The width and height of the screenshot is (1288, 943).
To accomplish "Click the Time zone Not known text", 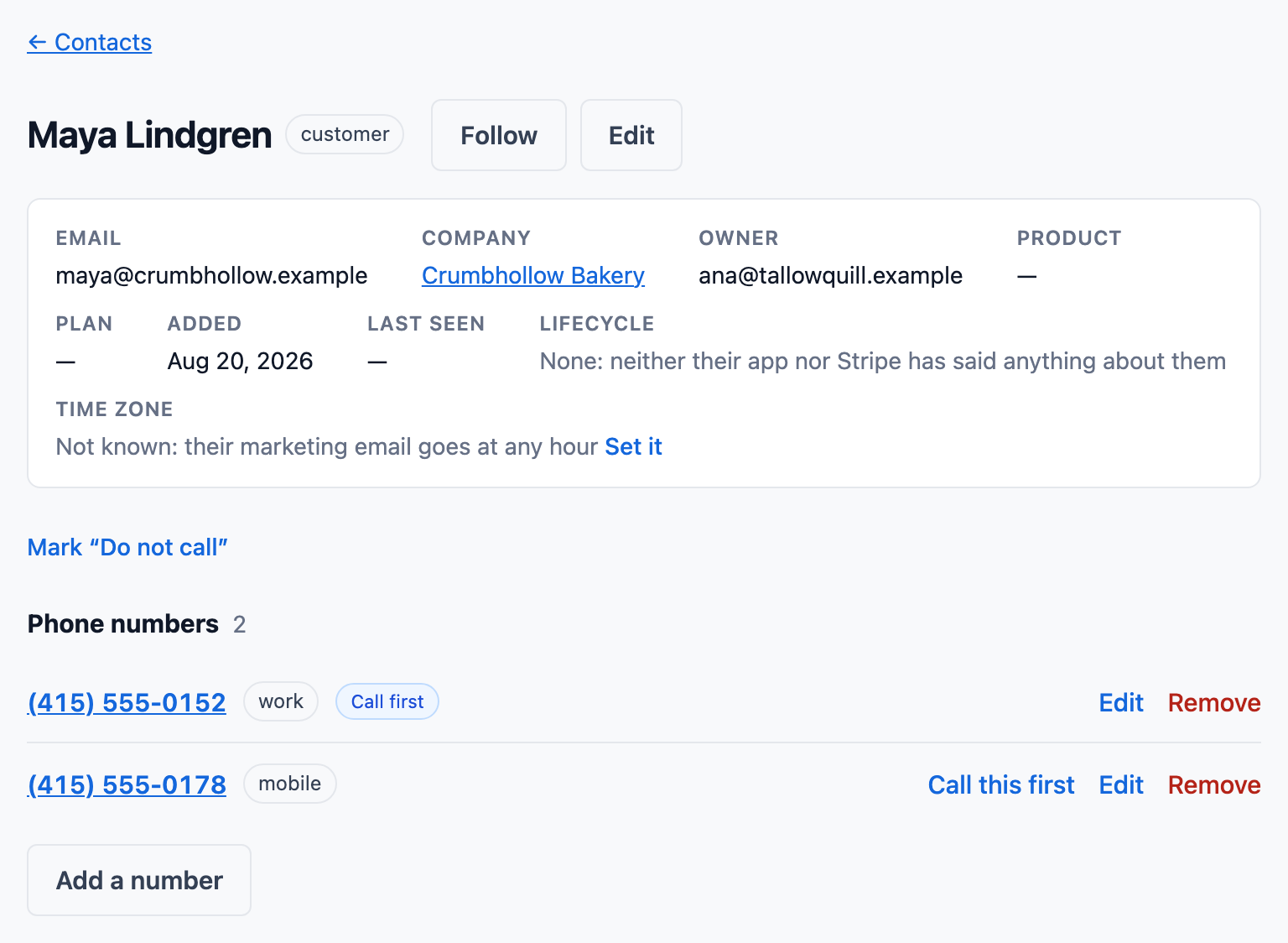I will tap(327, 446).
